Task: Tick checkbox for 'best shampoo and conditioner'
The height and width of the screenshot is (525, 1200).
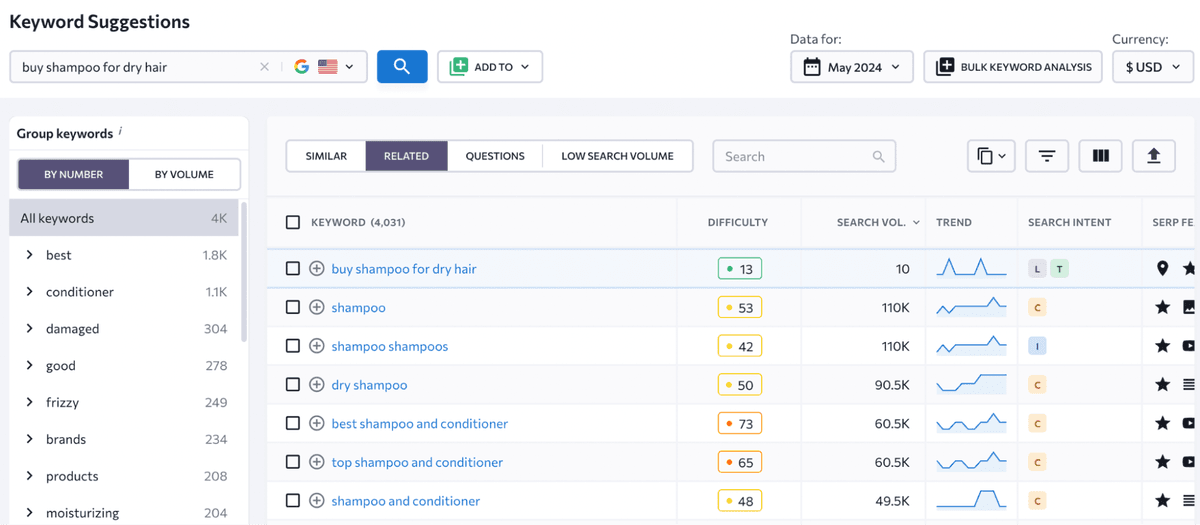Action: [293, 423]
